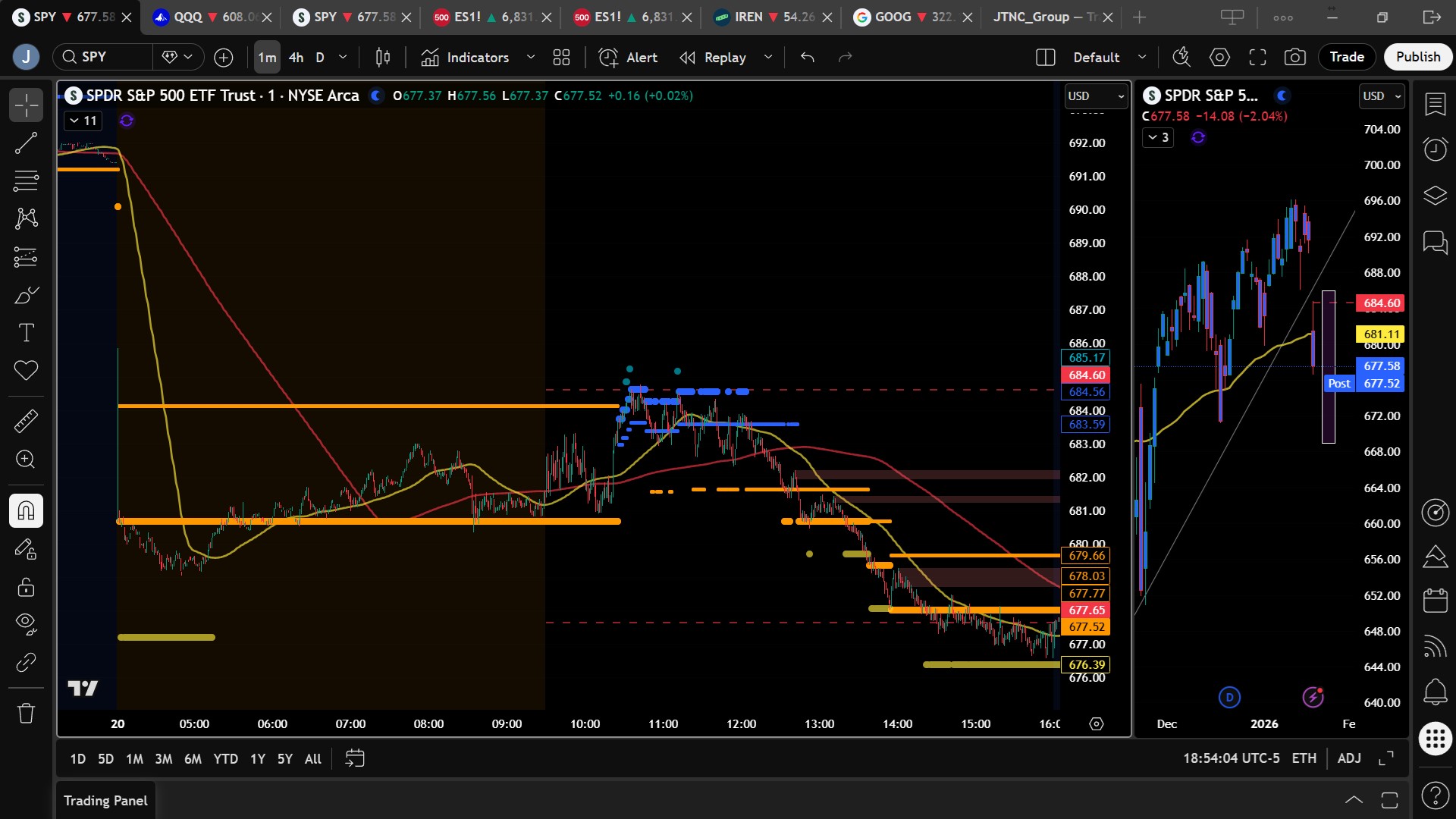Open the economic calendar sidebar icon
Screen dimensions: 1456x819
coord(1435,601)
